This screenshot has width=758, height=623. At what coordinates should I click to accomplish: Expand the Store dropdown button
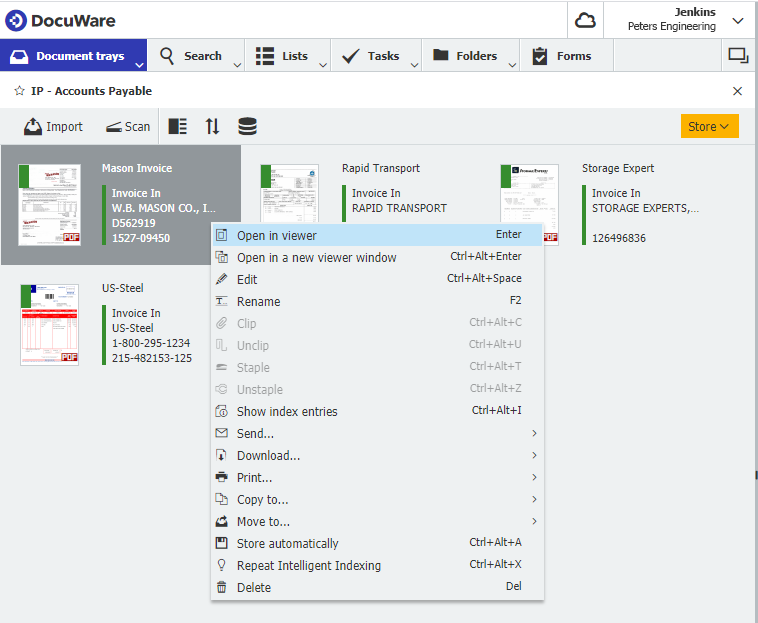[x=709, y=126]
